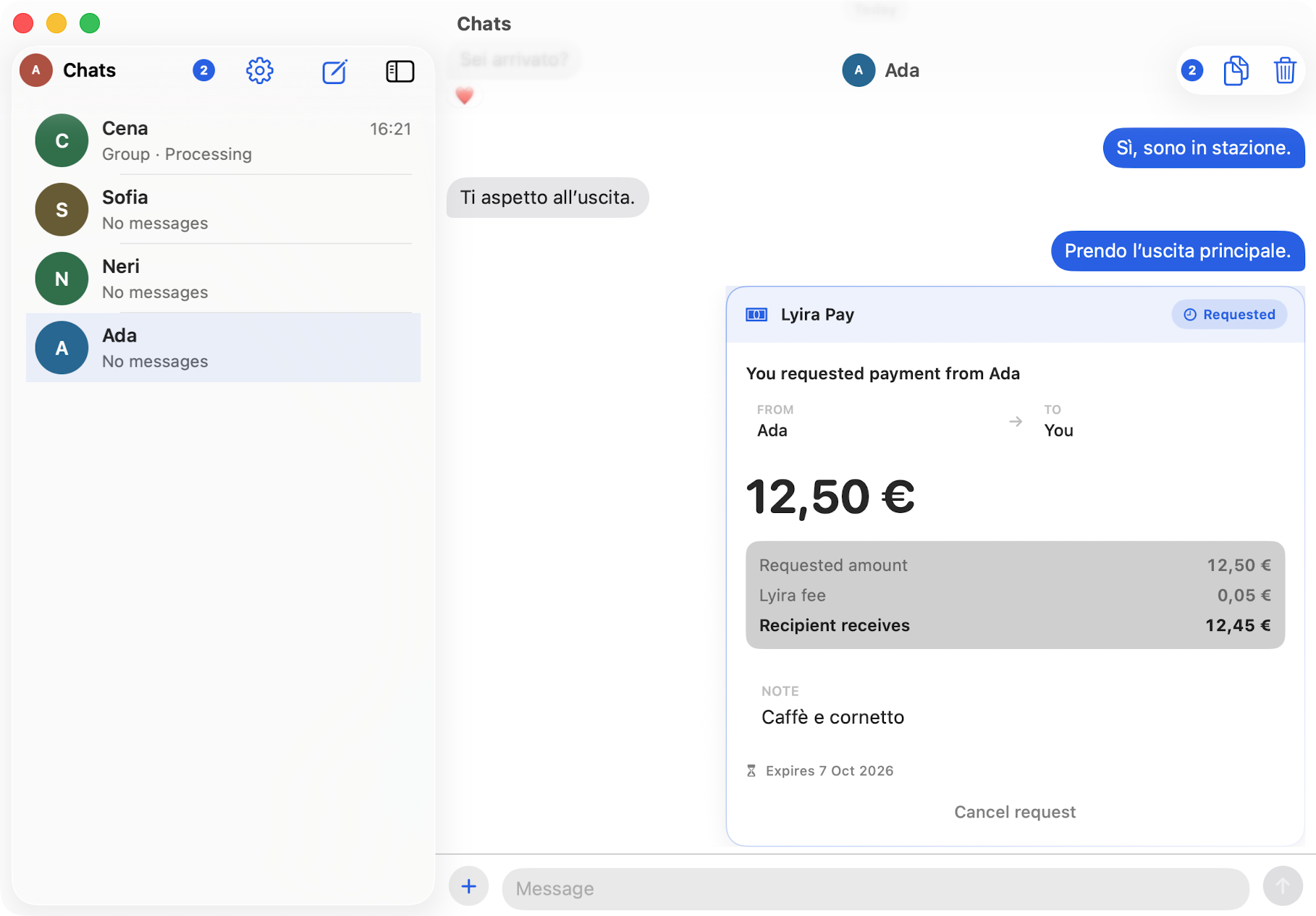Screen dimensions: 1316x916
Task: Delete conversation with the trash icon
Action: coord(1284,70)
